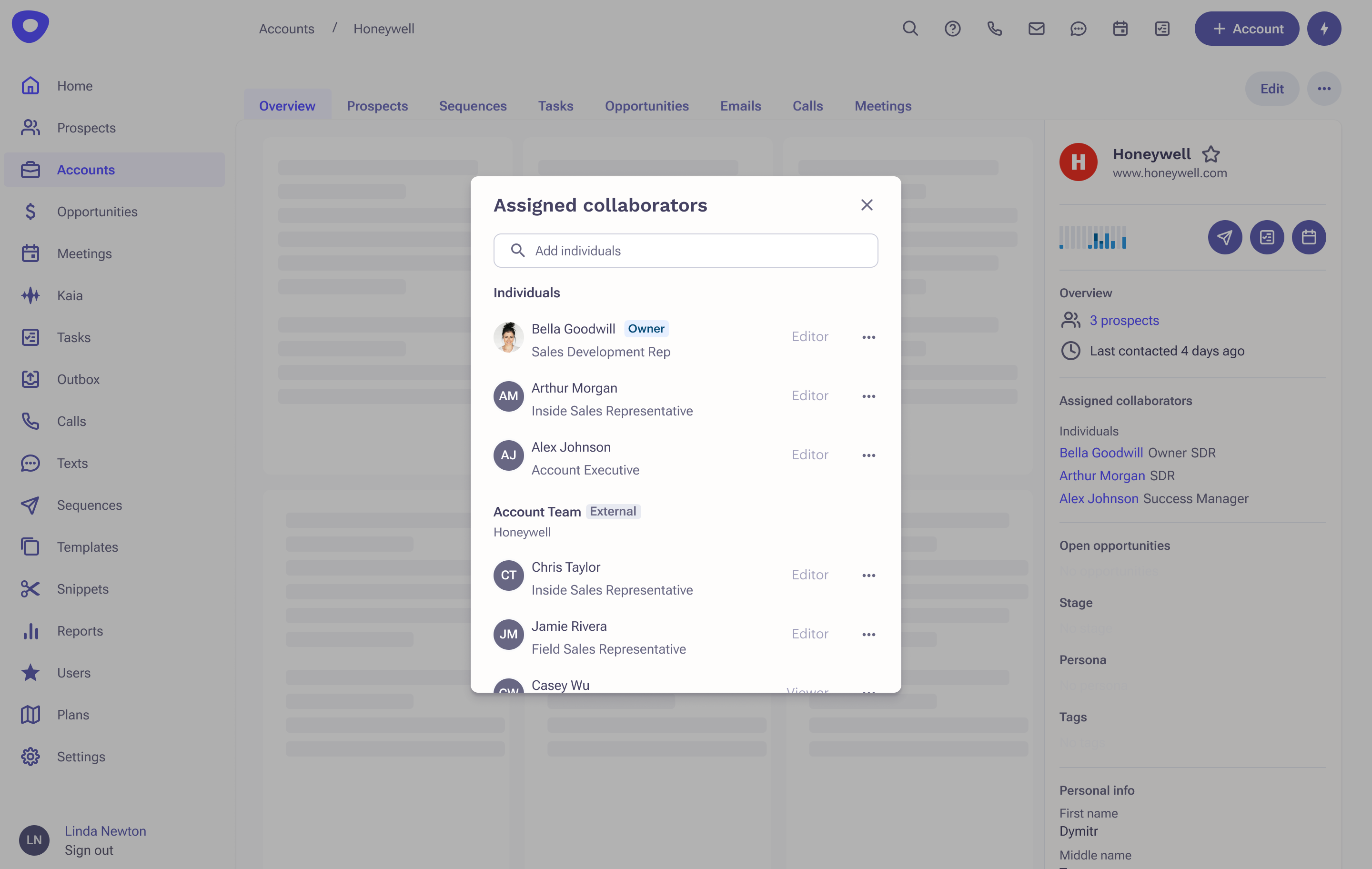Click www.honeywell.com website text
The width and height of the screenshot is (1372, 869).
1170,173
